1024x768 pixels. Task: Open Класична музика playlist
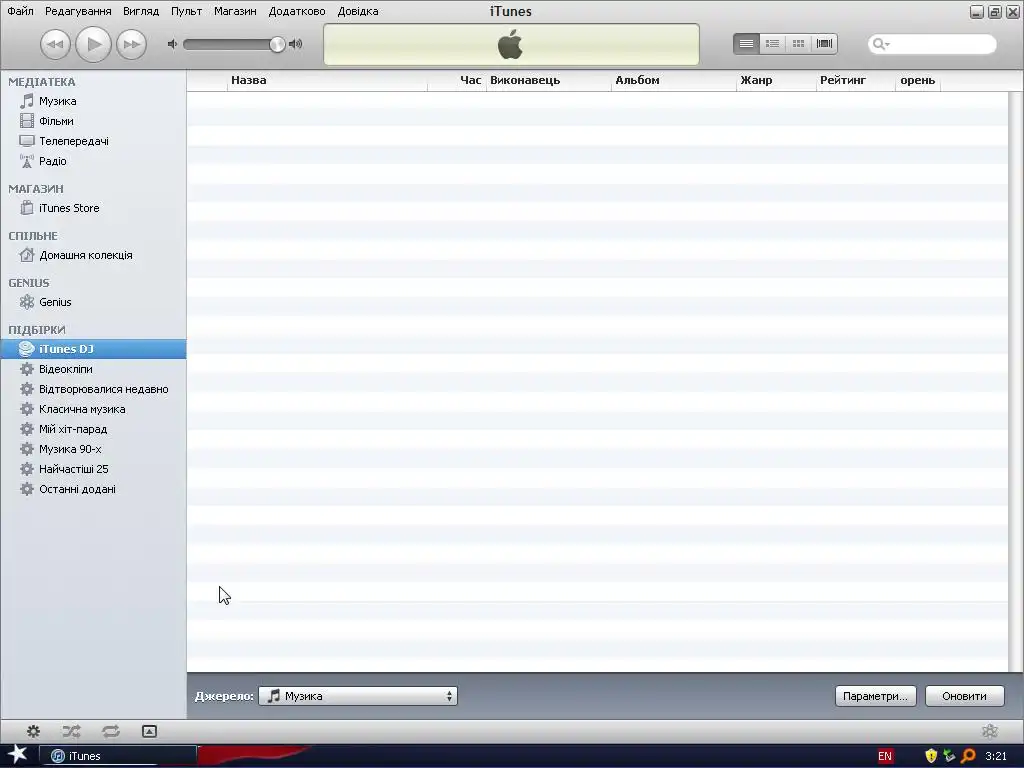click(x=93, y=409)
